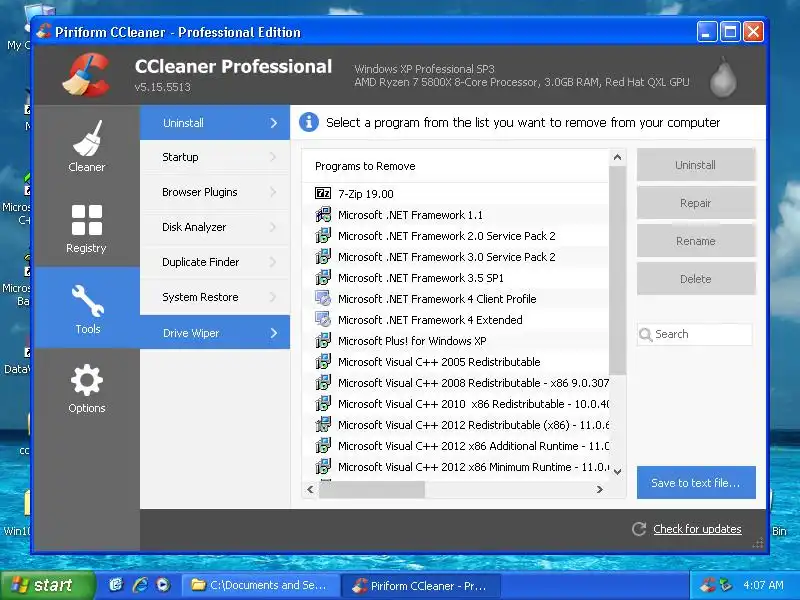Click the horizontal scroll left arrow

point(310,489)
